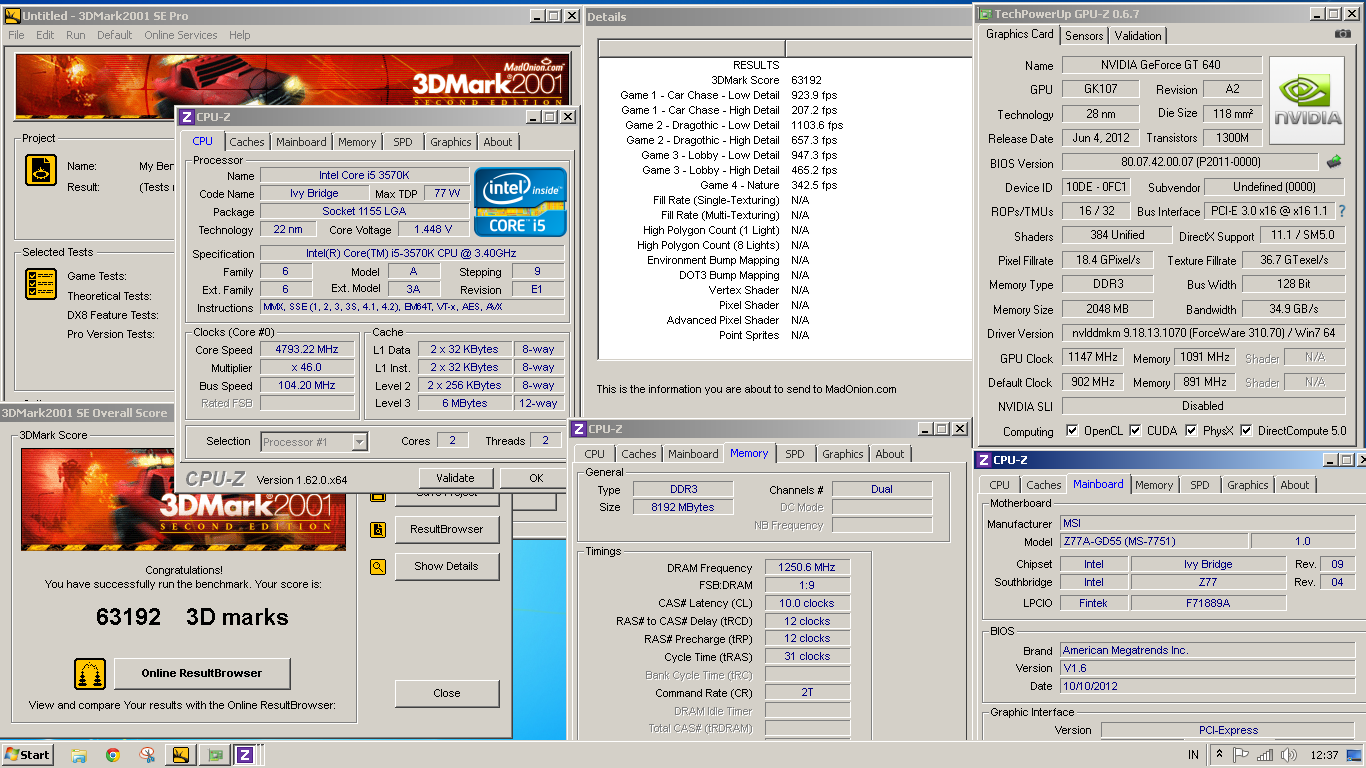Open the Run menu in 3DMark2001

point(76,35)
